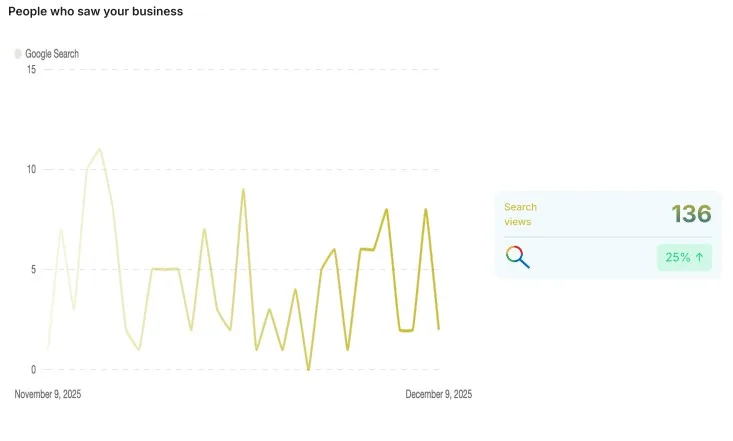Click the dashed gridline at the 15 level
733x441 pixels.
click(x=240, y=69)
